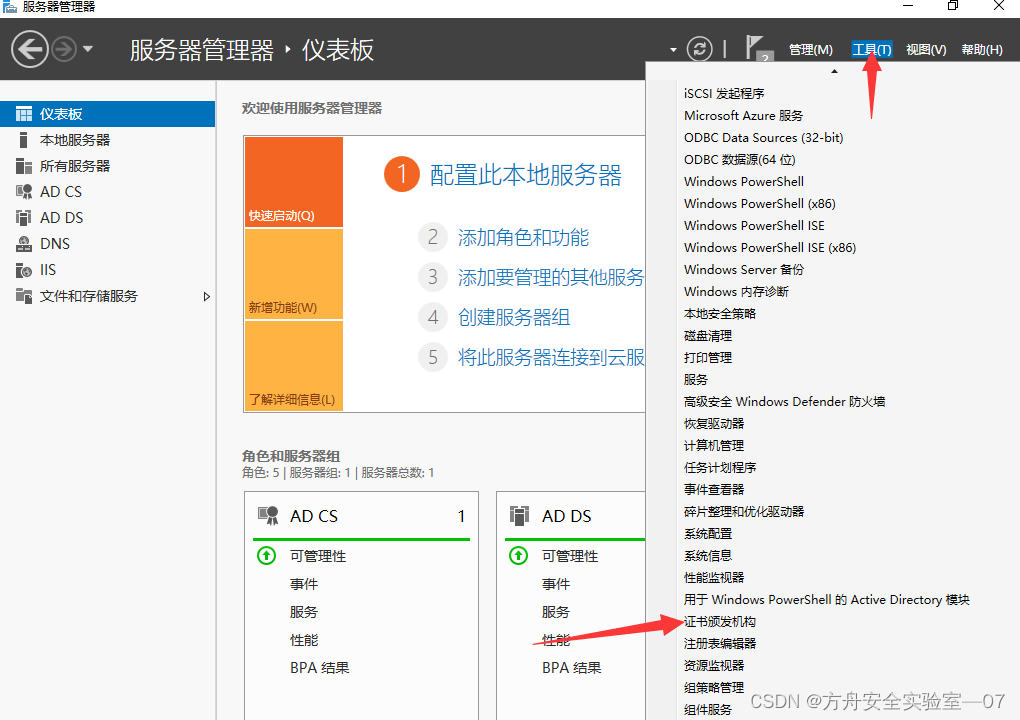Click the forward navigation arrow
1020x720 pixels.
coord(64,49)
